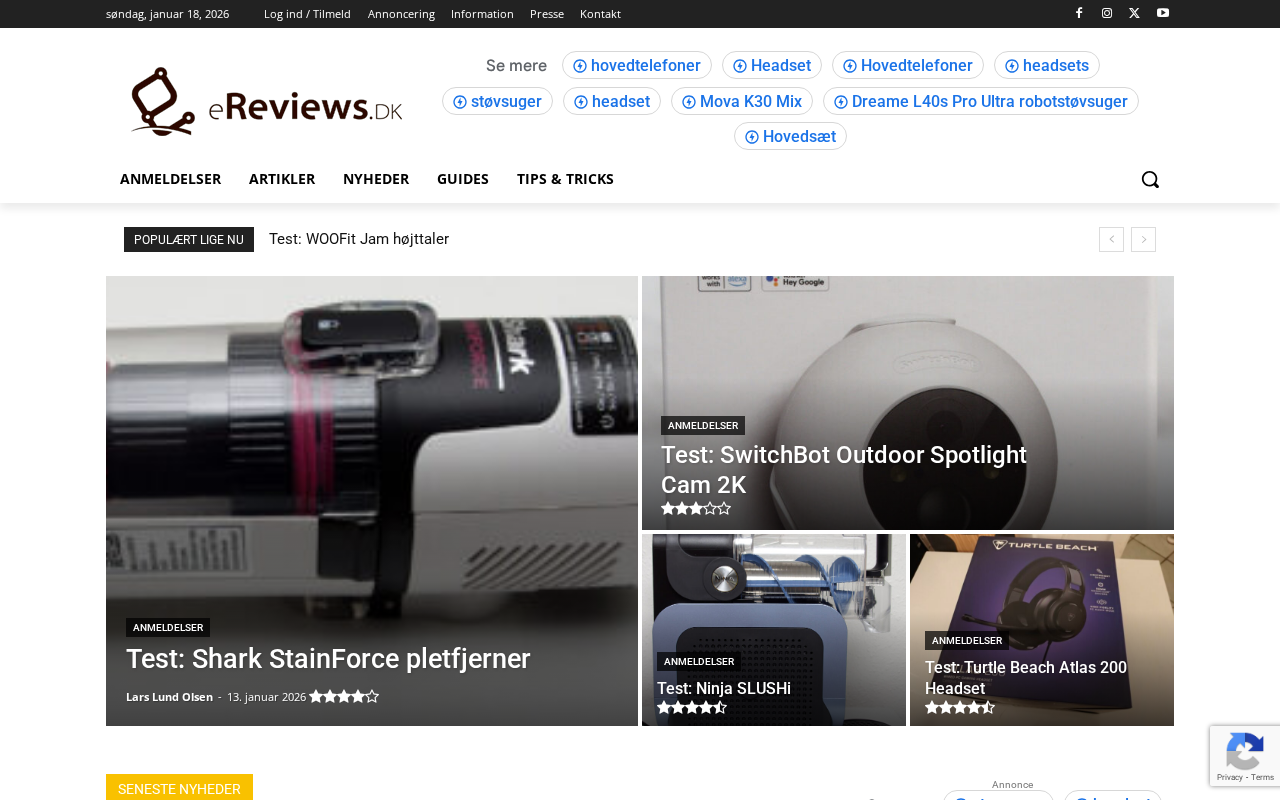Click the POPULÆRT LIGE NU label
This screenshot has width=1280, height=800.
[189, 240]
